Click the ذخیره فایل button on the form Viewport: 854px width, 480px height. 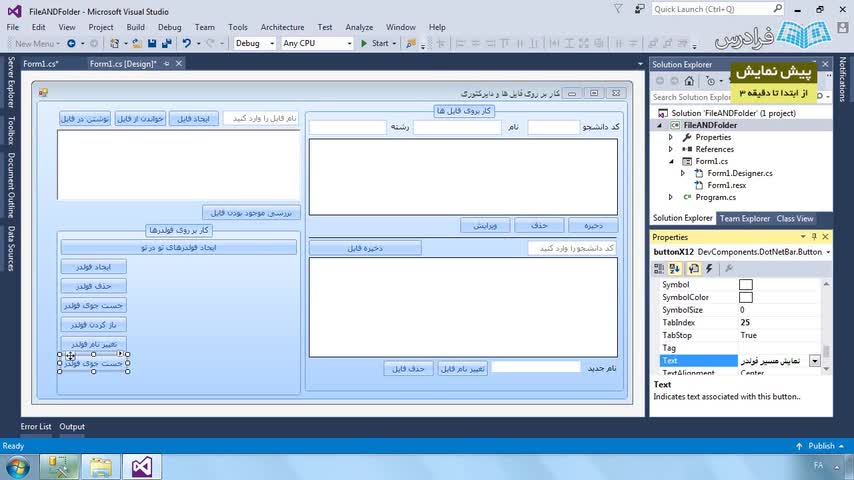(x=365, y=248)
